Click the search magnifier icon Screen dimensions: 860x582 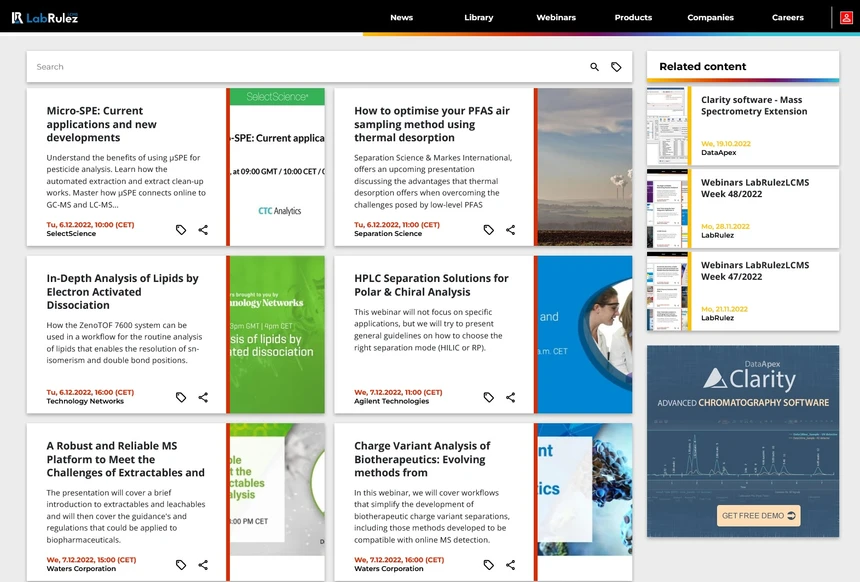click(594, 67)
